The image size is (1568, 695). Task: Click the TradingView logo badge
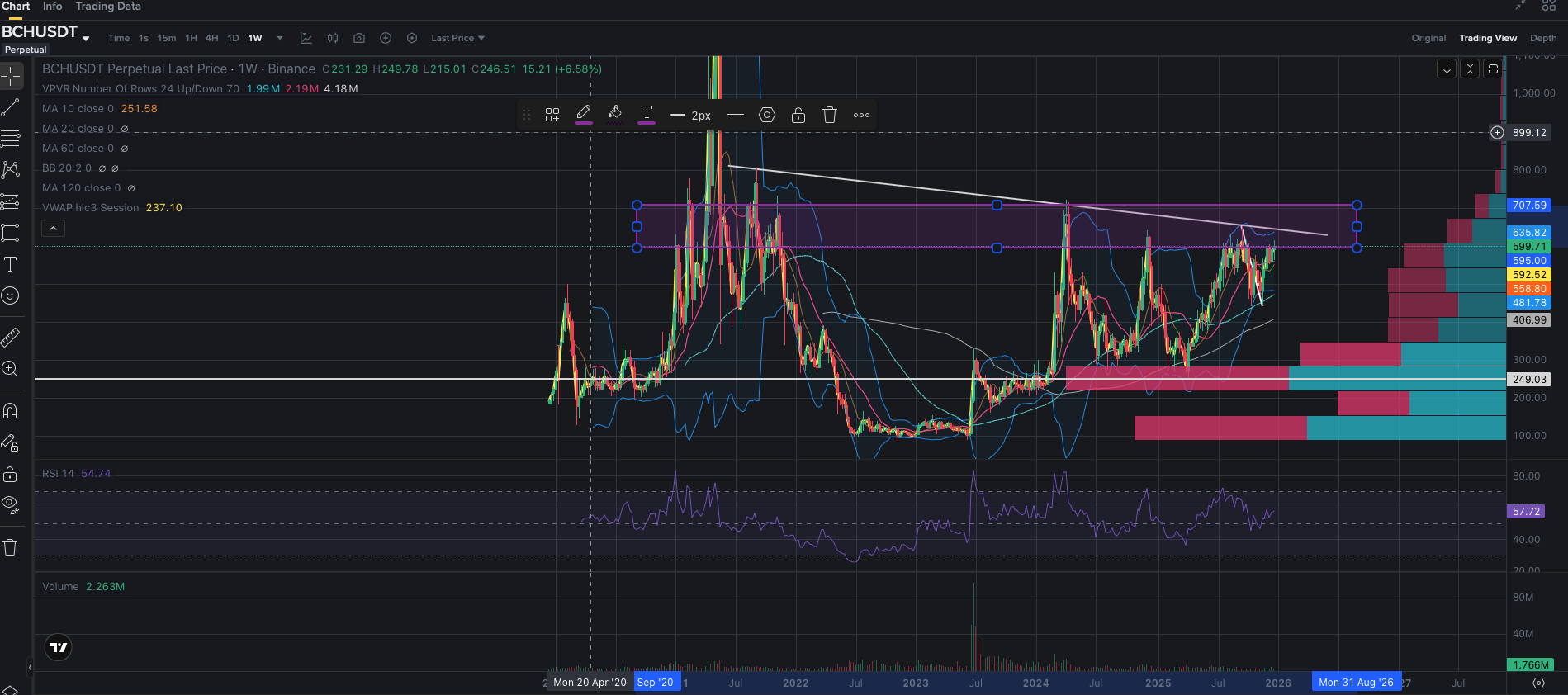click(58, 647)
